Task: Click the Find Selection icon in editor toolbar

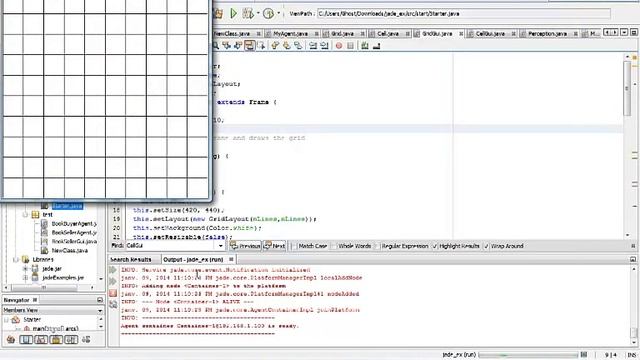Action: pyautogui.click(x=216, y=46)
